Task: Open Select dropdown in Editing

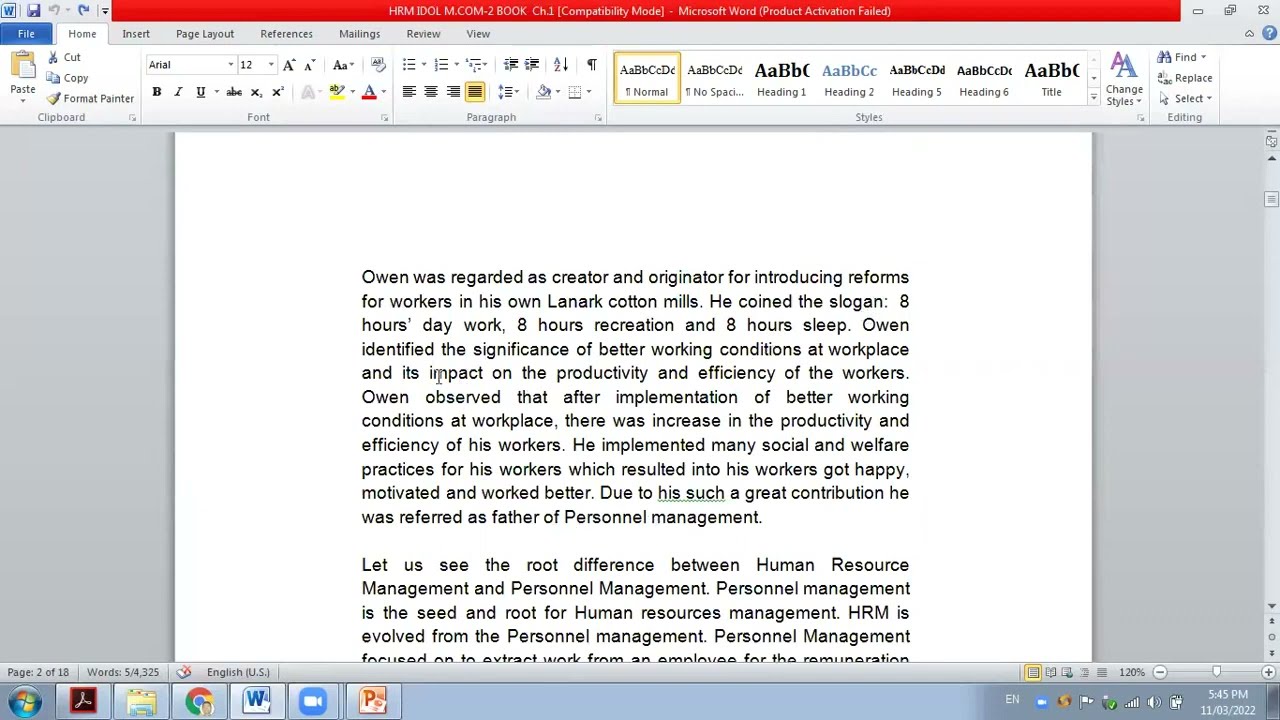Action: [x=1187, y=98]
